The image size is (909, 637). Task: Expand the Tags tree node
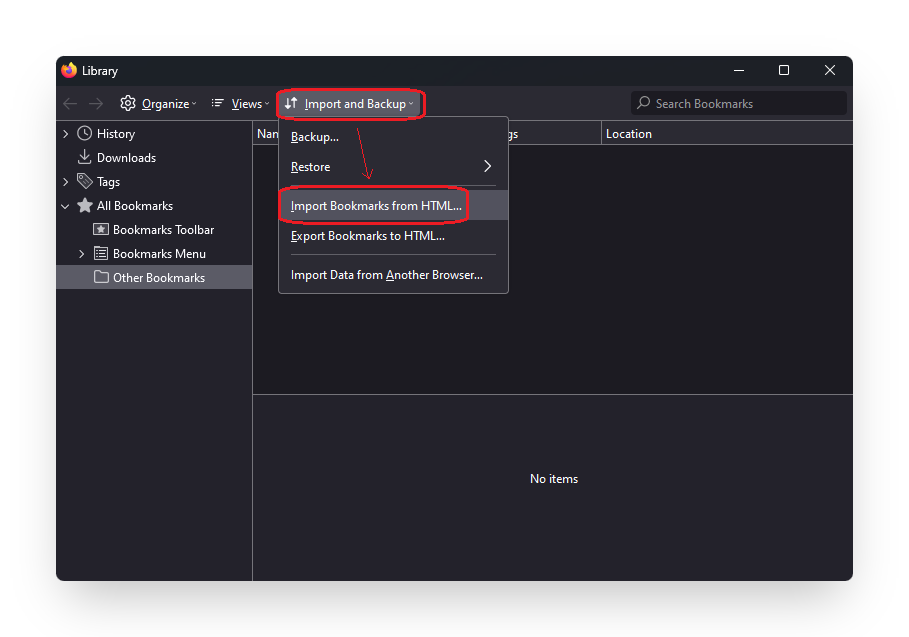[x=66, y=181]
